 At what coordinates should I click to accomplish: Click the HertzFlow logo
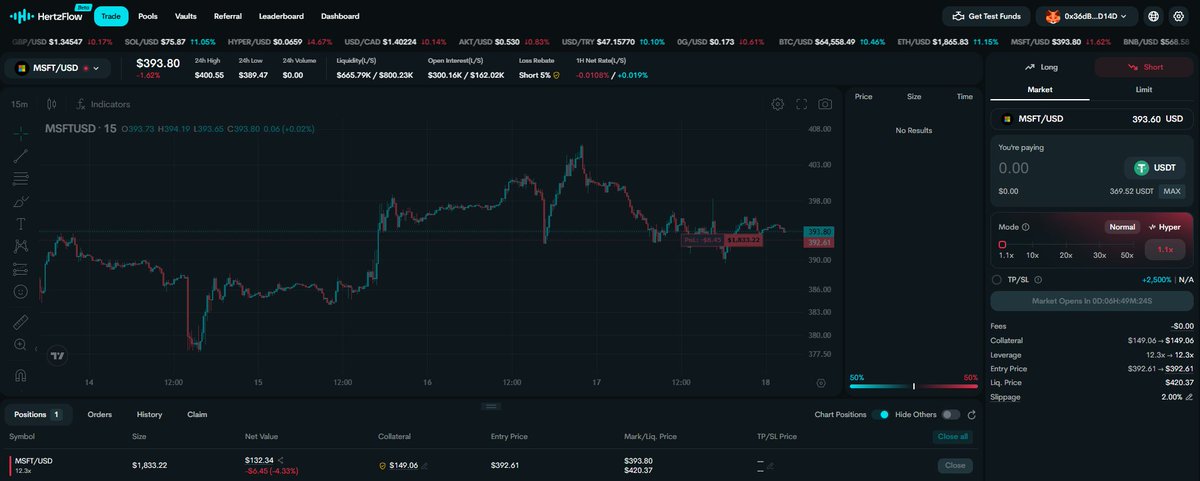(49, 16)
